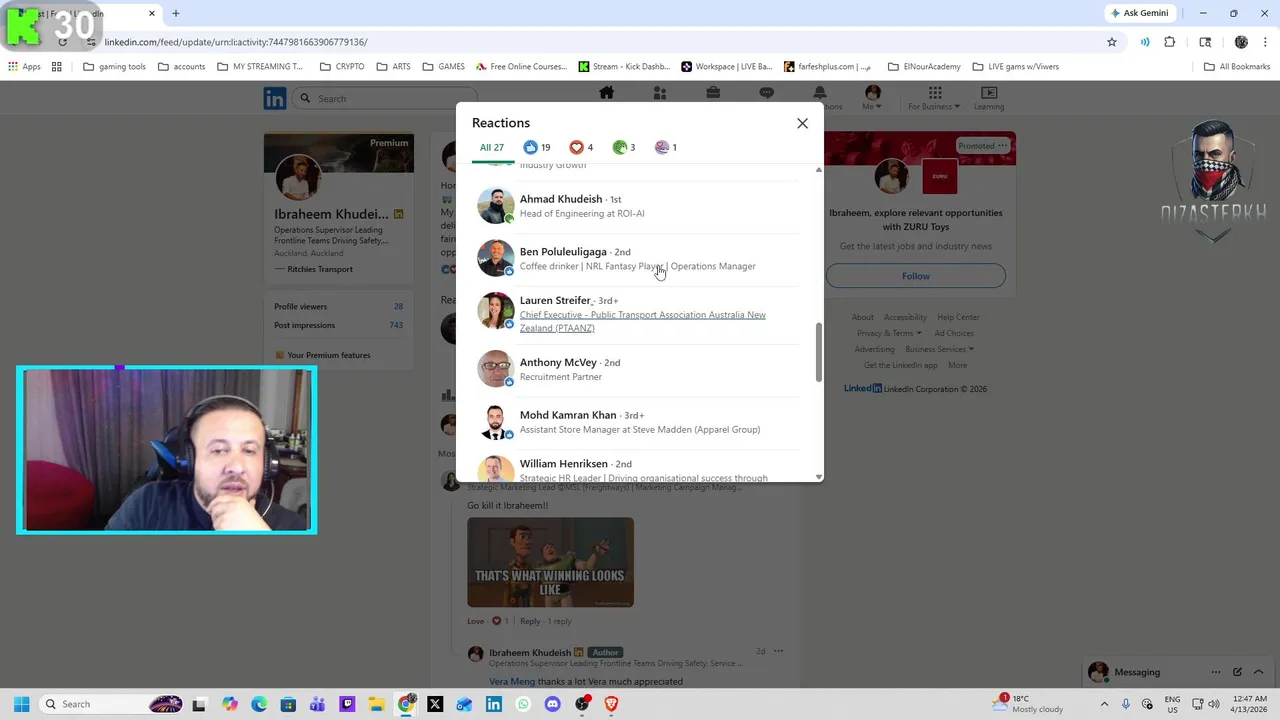Click Lauren Streifer's profile photo

pyautogui.click(x=495, y=311)
